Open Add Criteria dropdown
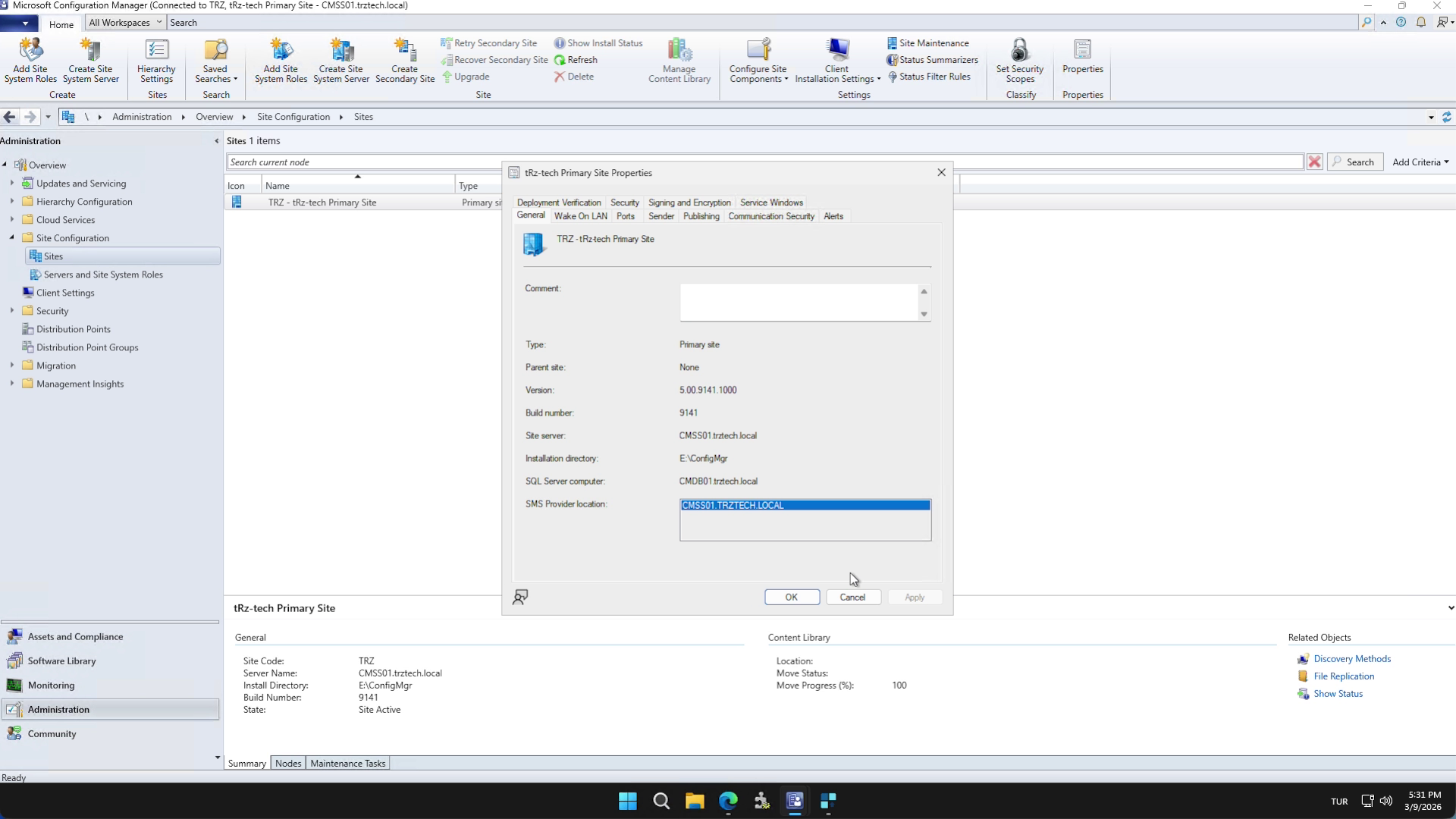This screenshot has height=819, width=1456. click(x=1420, y=162)
